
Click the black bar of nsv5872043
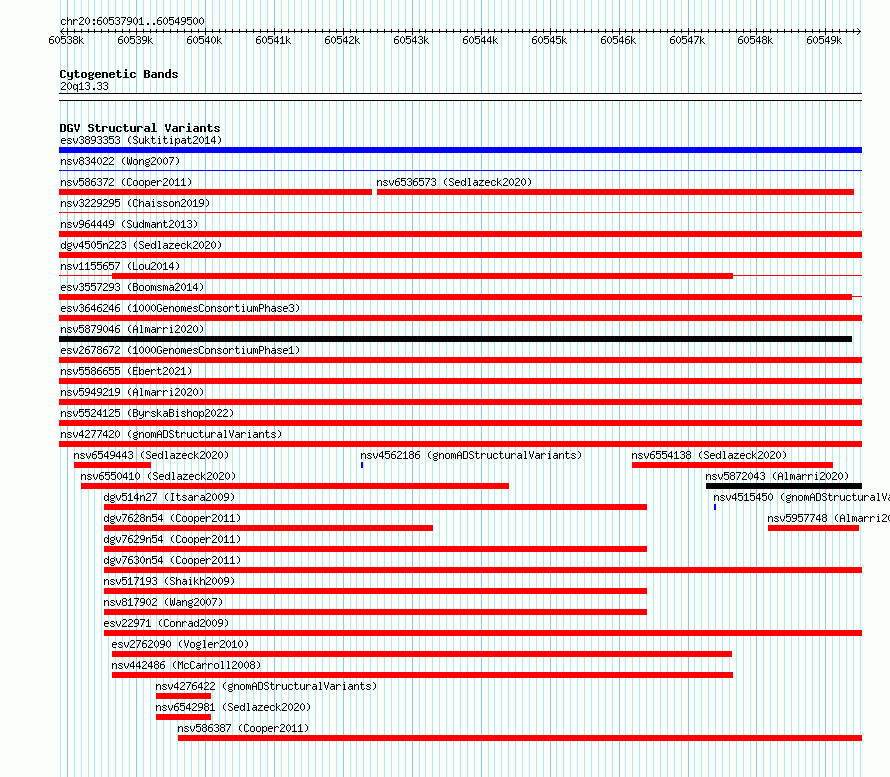pos(784,486)
